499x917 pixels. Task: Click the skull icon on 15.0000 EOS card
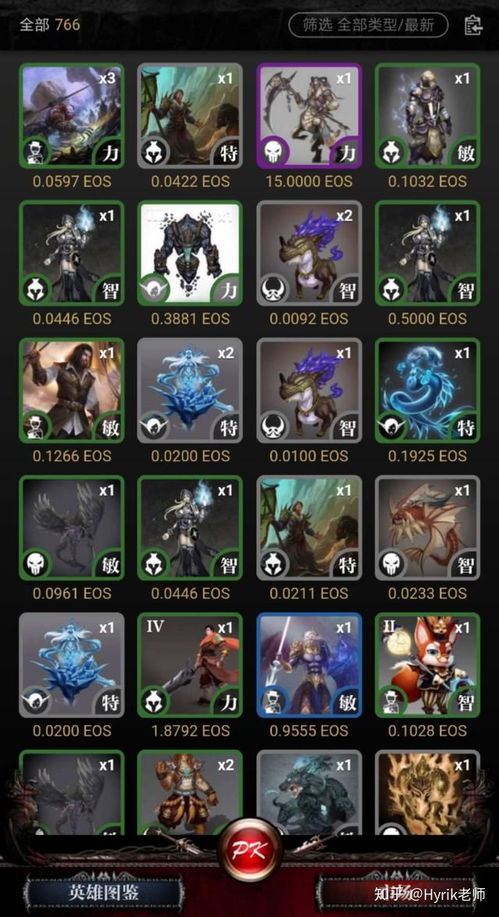pos(273,151)
